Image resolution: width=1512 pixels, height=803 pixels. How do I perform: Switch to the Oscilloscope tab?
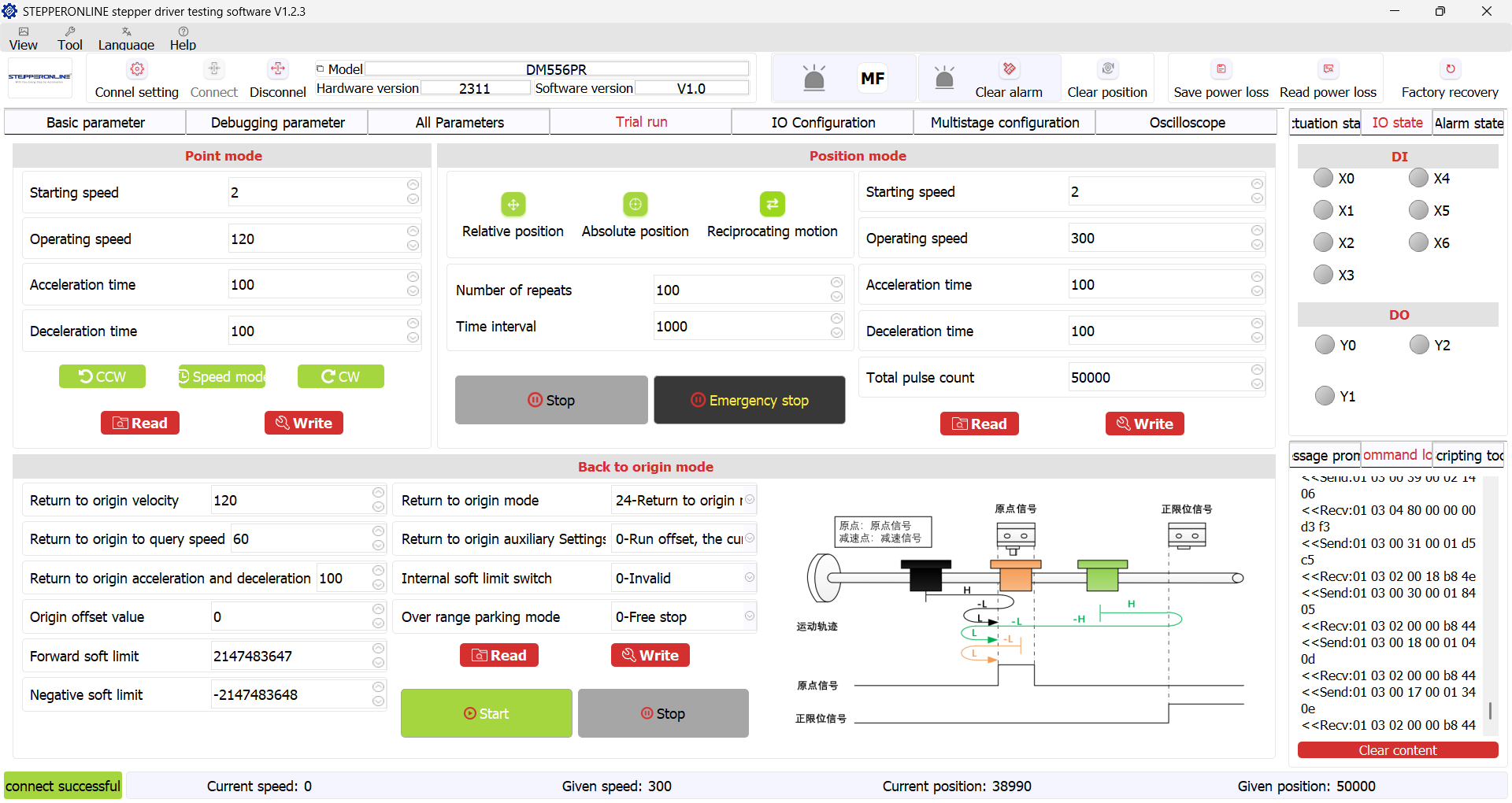click(x=1186, y=123)
